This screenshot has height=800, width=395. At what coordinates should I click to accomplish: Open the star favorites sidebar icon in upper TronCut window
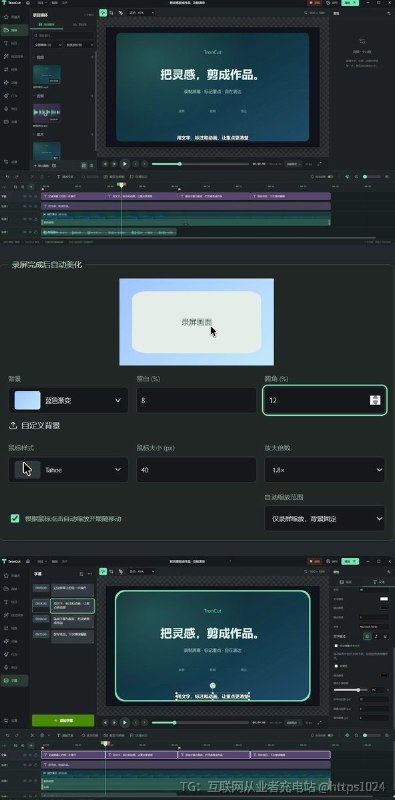6,17
